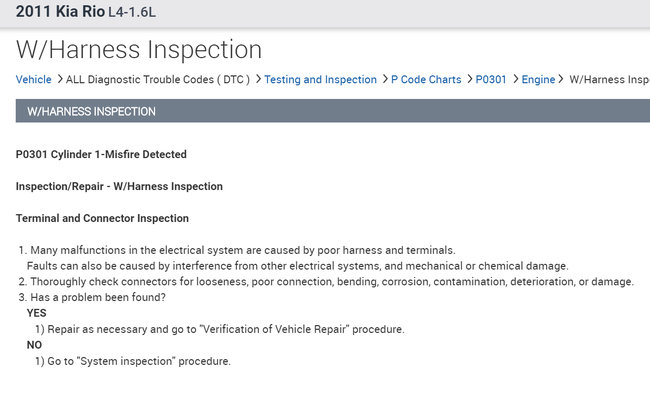Click the truncated W/Harness breadcrumb at the end
Viewport: 650px width, 401px height.
tap(609, 79)
